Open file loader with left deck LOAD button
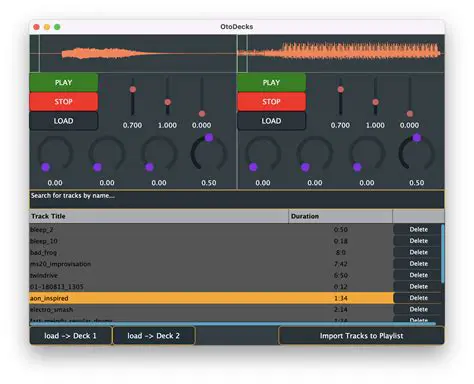474x384 pixels. 64,121
